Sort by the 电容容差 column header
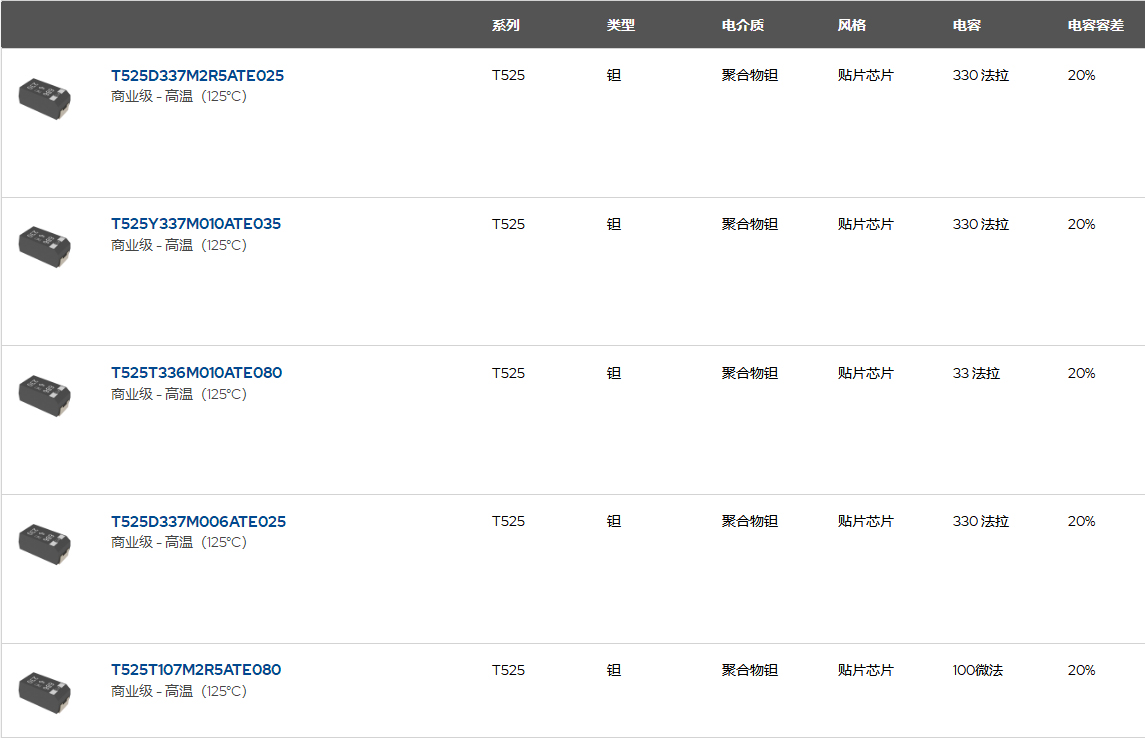Viewport: 1145px width, 738px height. click(x=1096, y=25)
